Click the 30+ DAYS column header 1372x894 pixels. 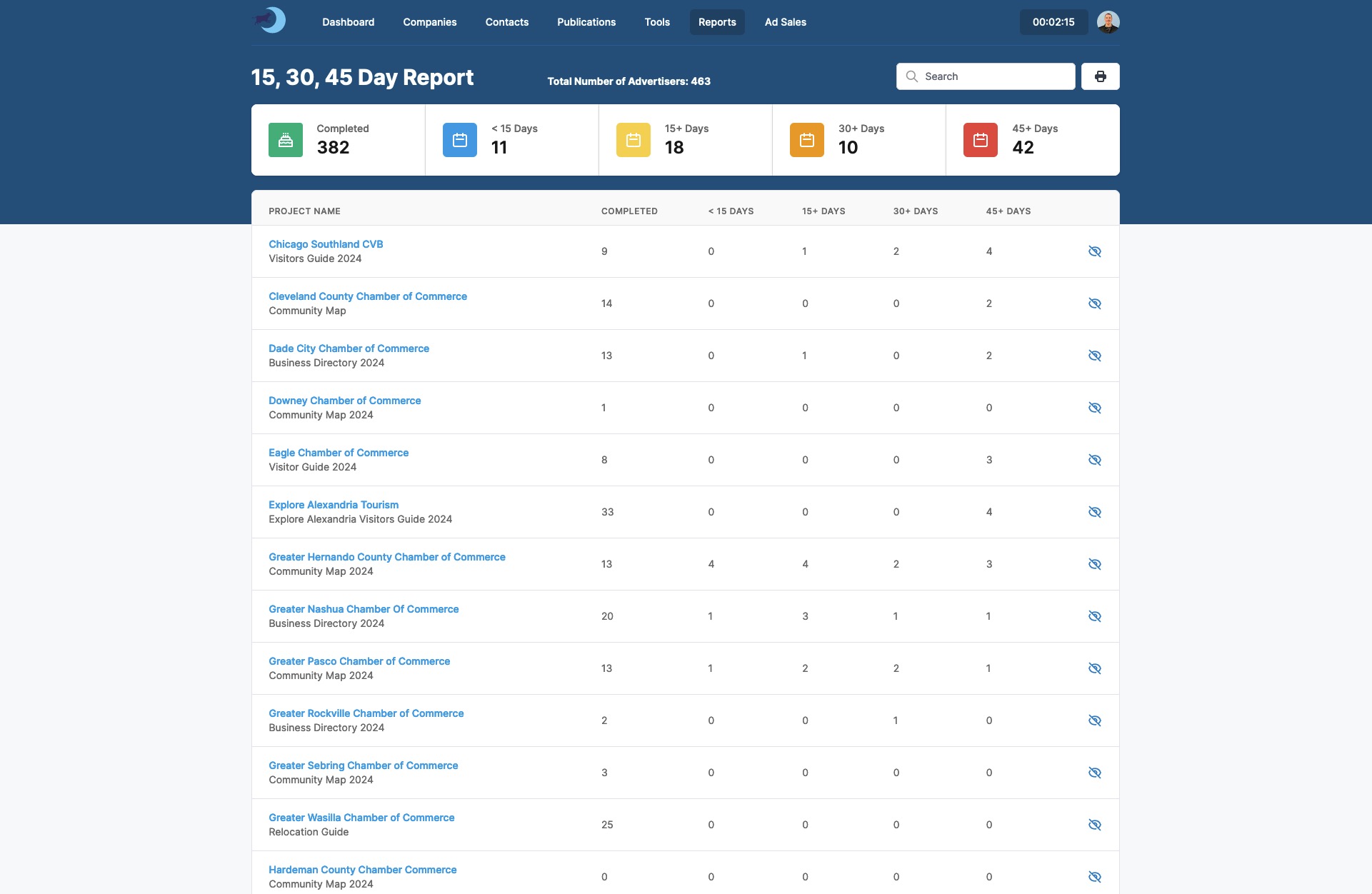[x=916, y=211]
